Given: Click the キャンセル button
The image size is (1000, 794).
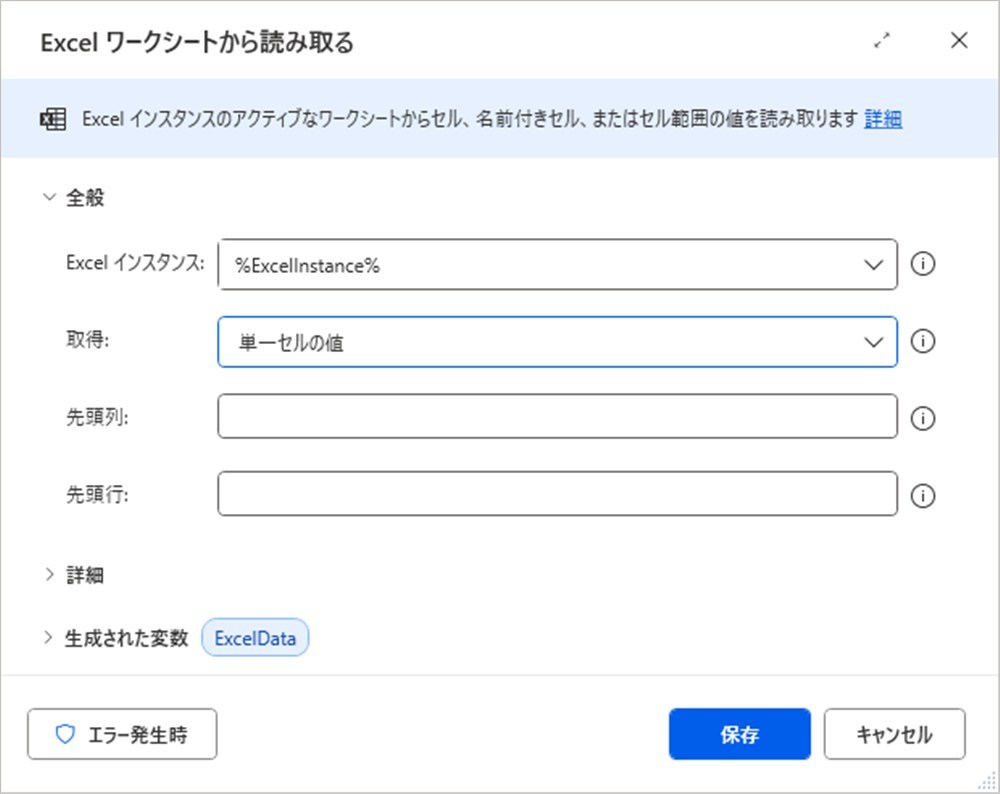Looking at the screenshot, I should 894,734.
